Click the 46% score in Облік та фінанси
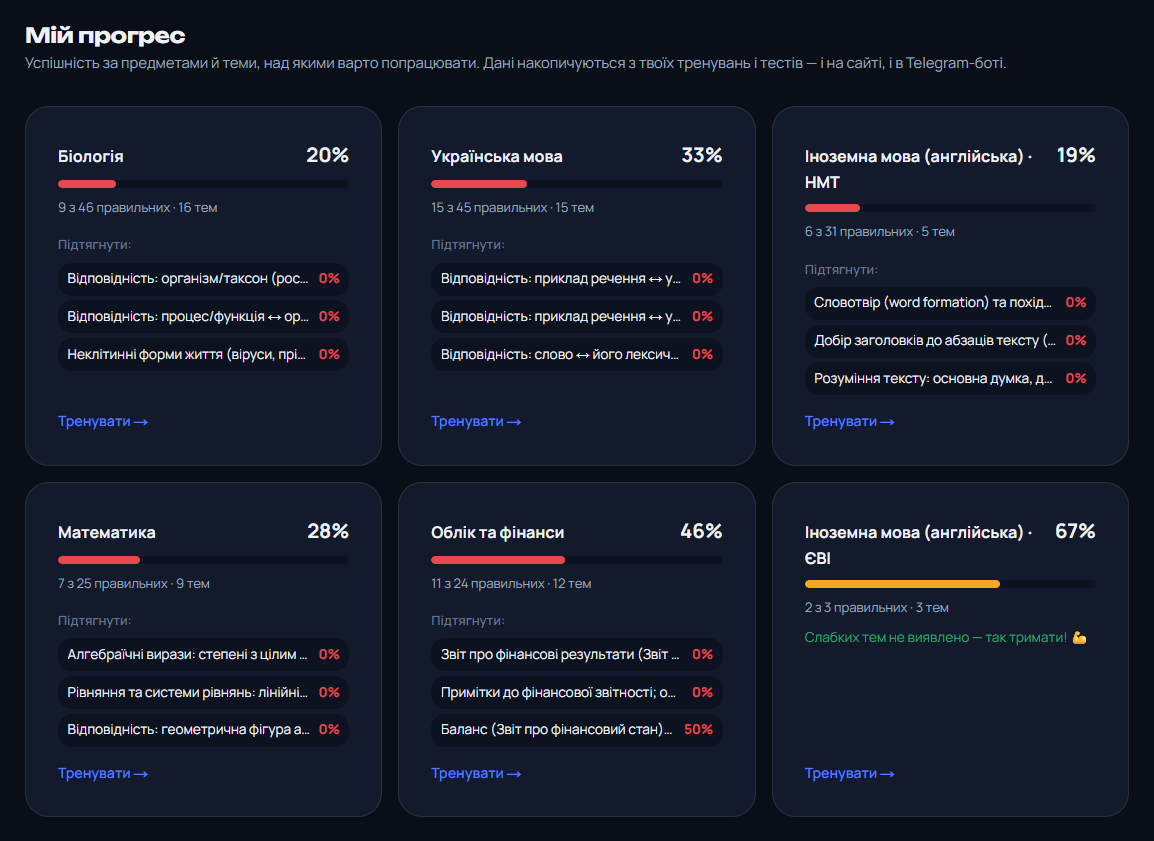 coord(701,531)
